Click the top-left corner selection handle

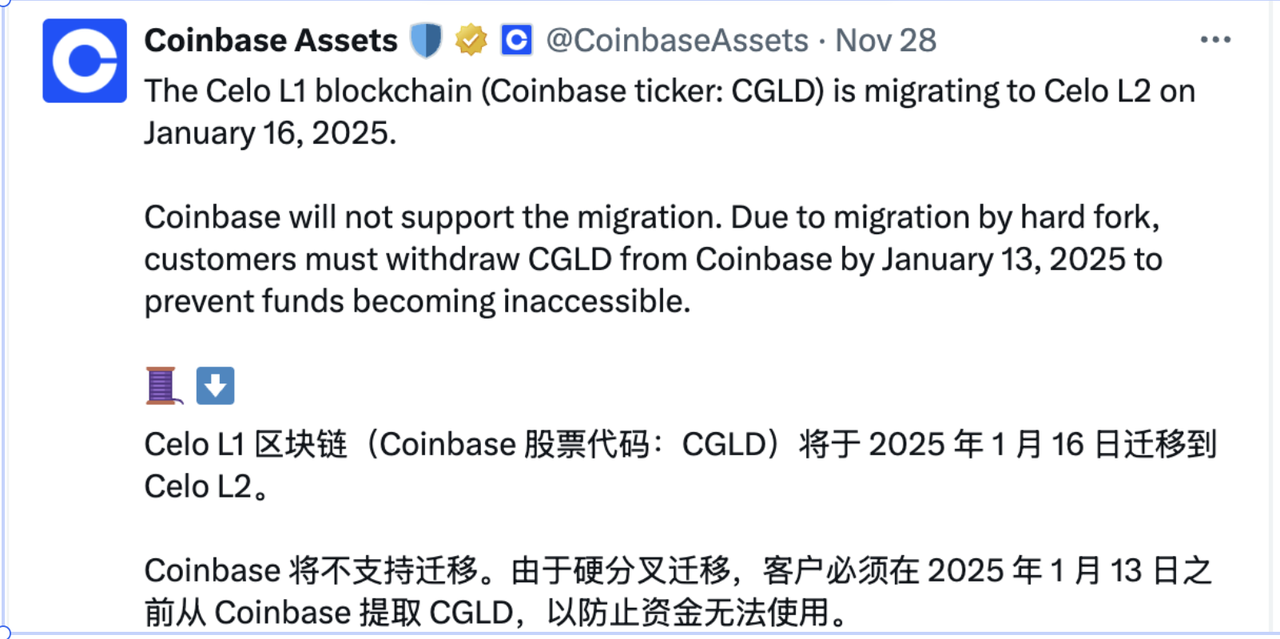click(x=3, y=3)
